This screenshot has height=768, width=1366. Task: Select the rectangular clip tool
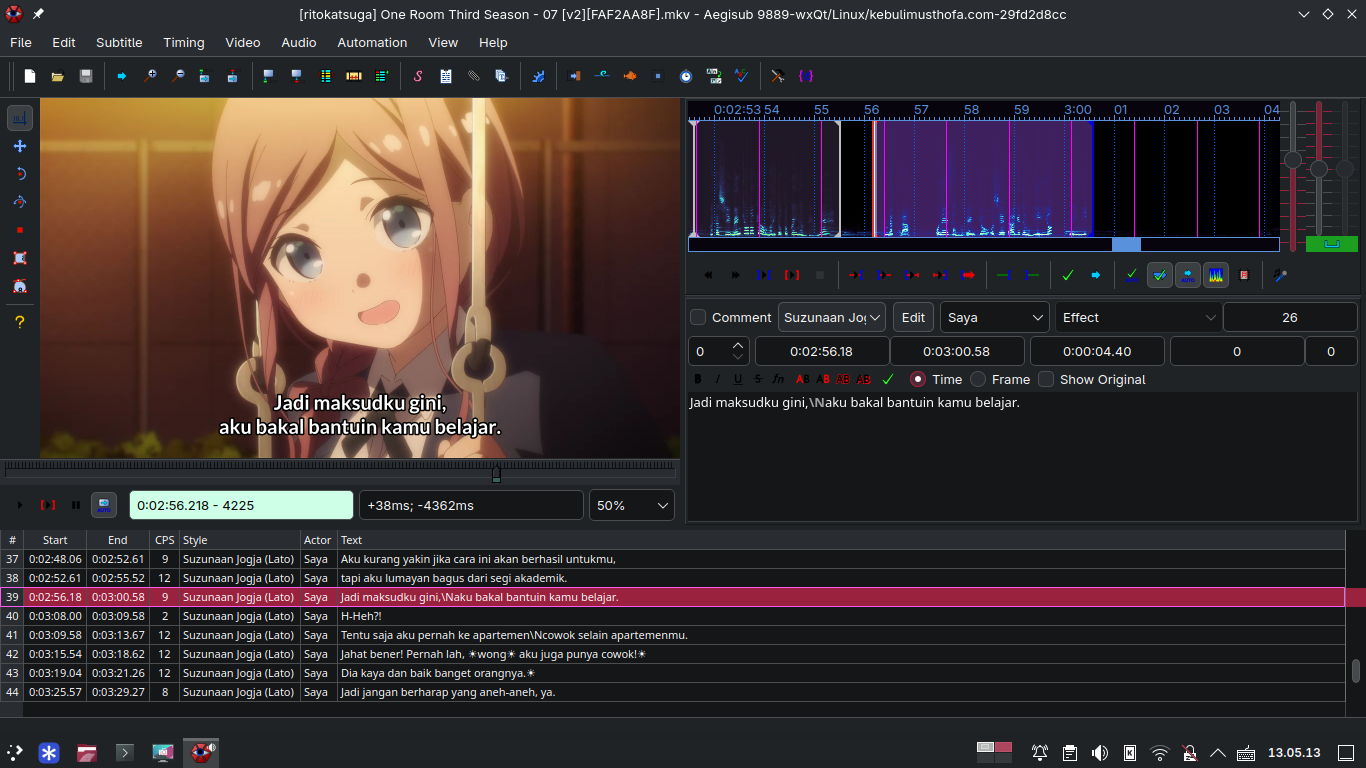coord(20,258)
